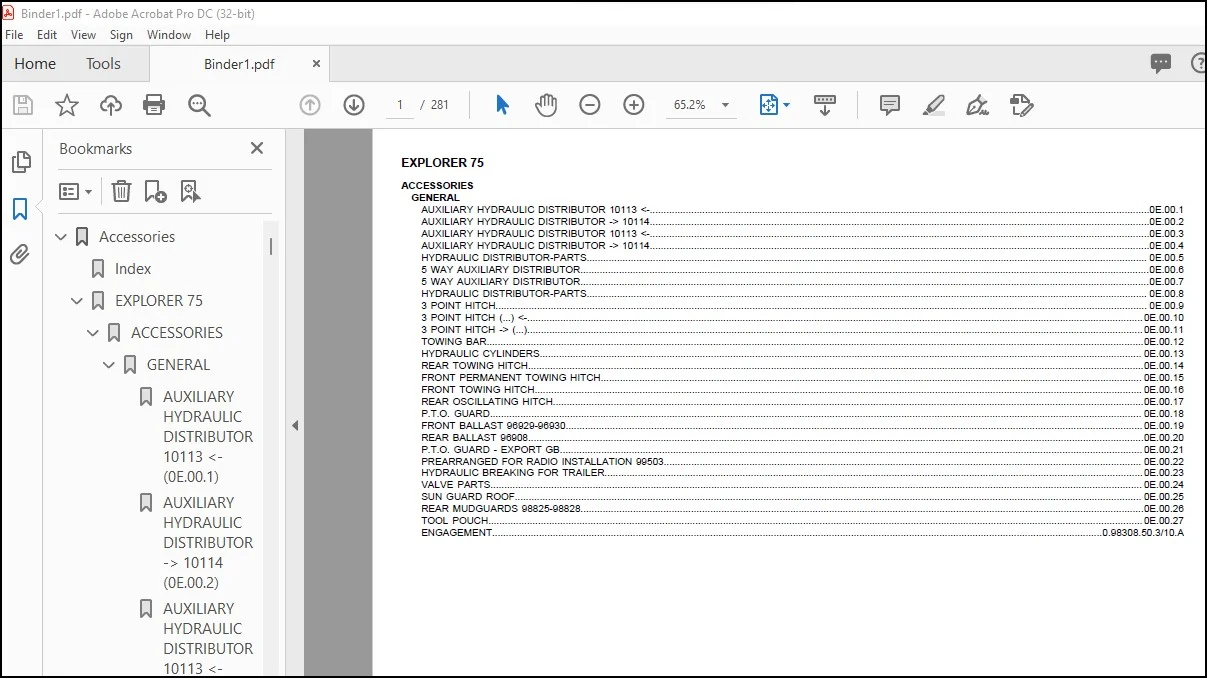This screenshot has width=1207, height=678.
Task: Click find current bookmark icon
Action: tap(190, 191)
